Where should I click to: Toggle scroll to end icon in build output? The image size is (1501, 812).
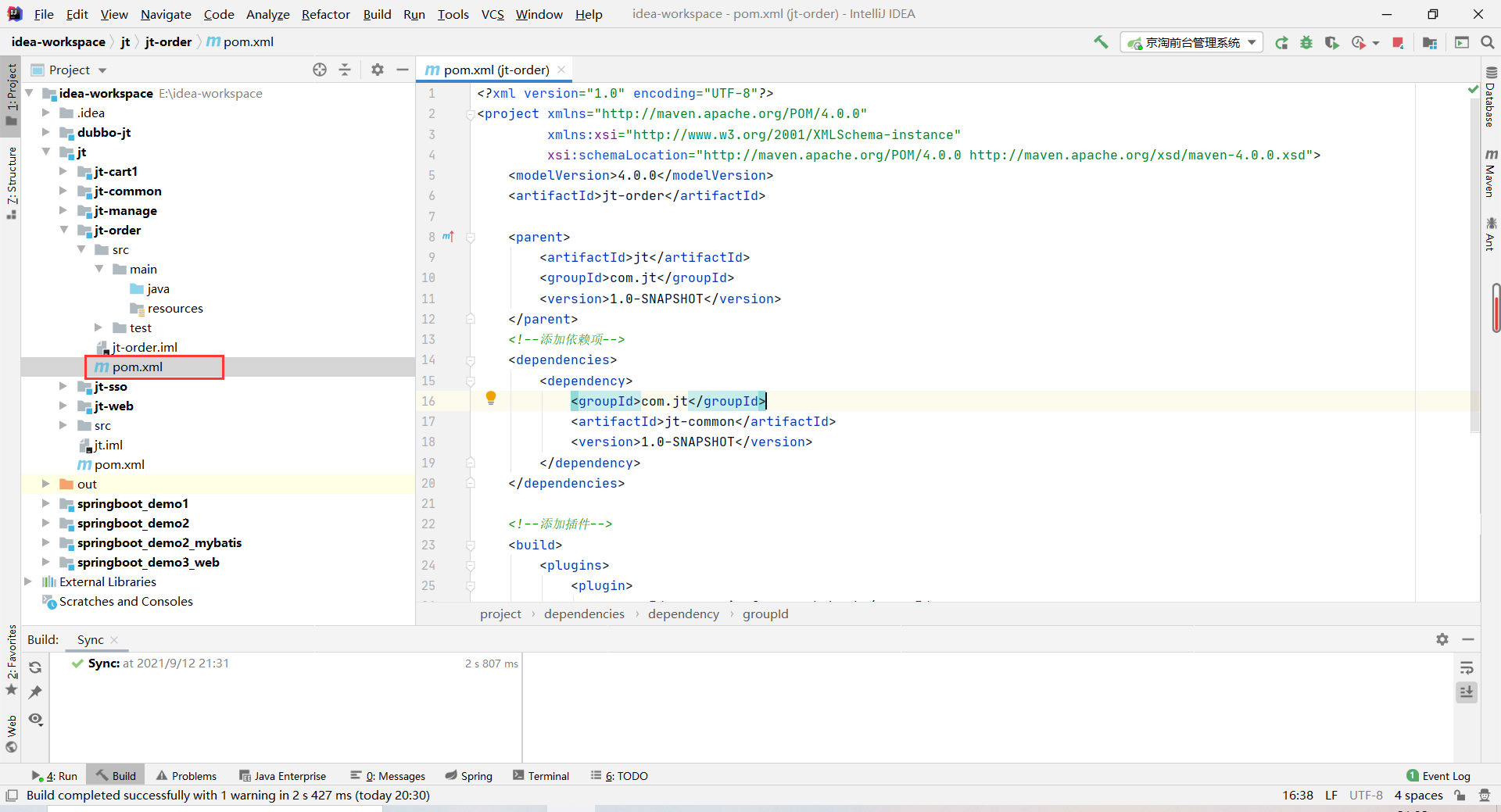click(1467, 692)
